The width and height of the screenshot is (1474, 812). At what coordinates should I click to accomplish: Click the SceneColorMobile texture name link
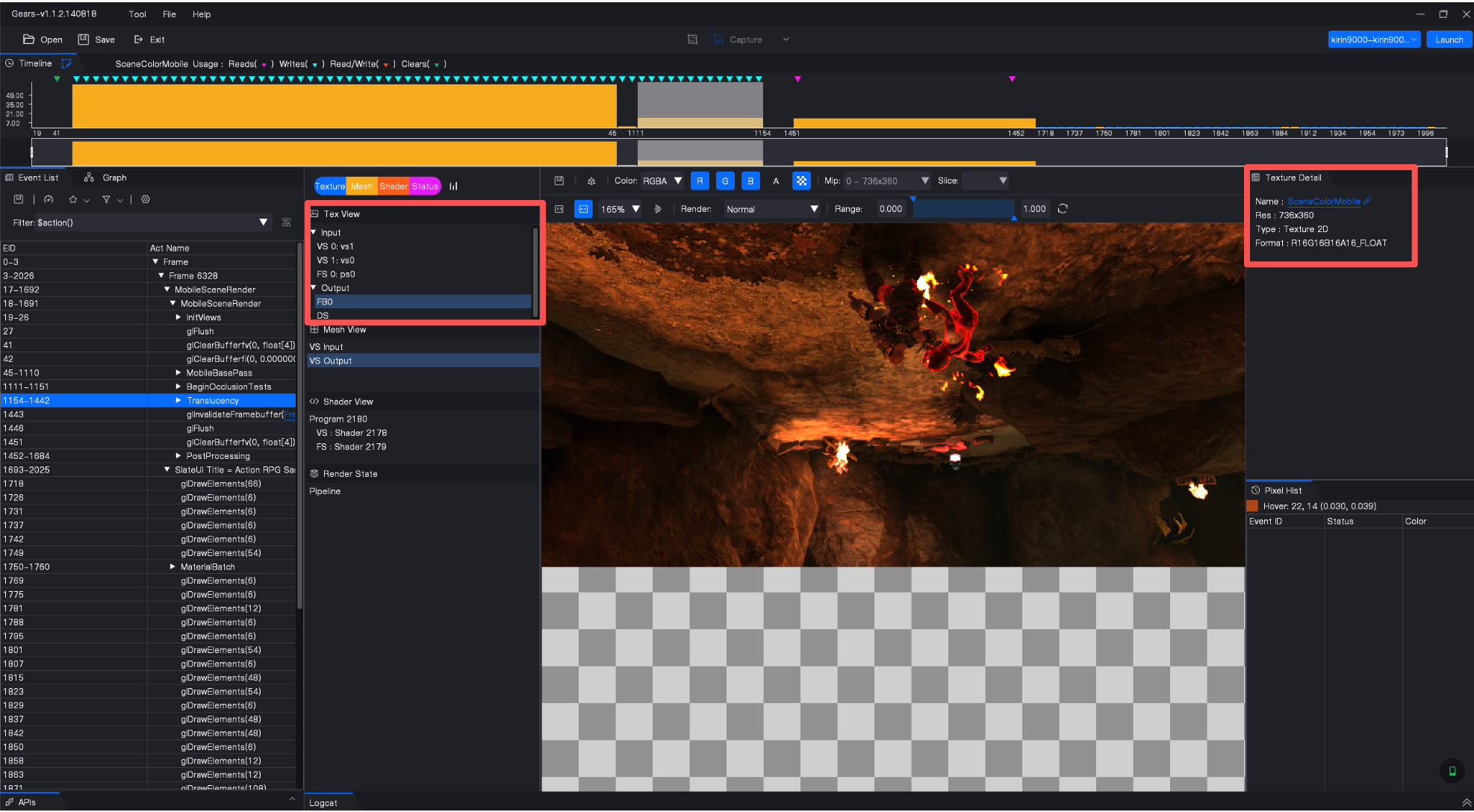pos(1323,202)
